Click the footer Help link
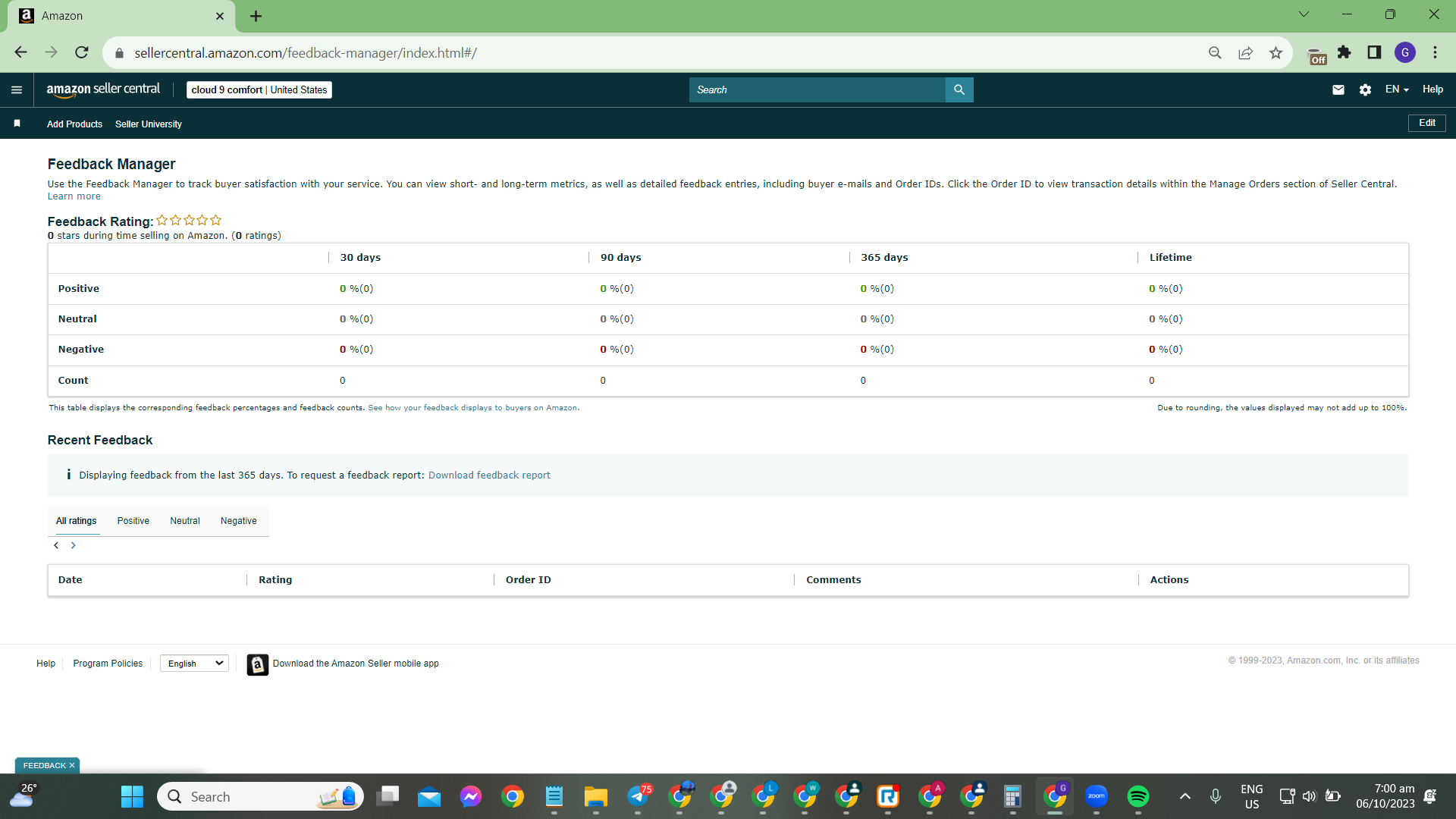The height and width of the screenshot is (819, 1456). pyautogui.click(x=45, y=664)
